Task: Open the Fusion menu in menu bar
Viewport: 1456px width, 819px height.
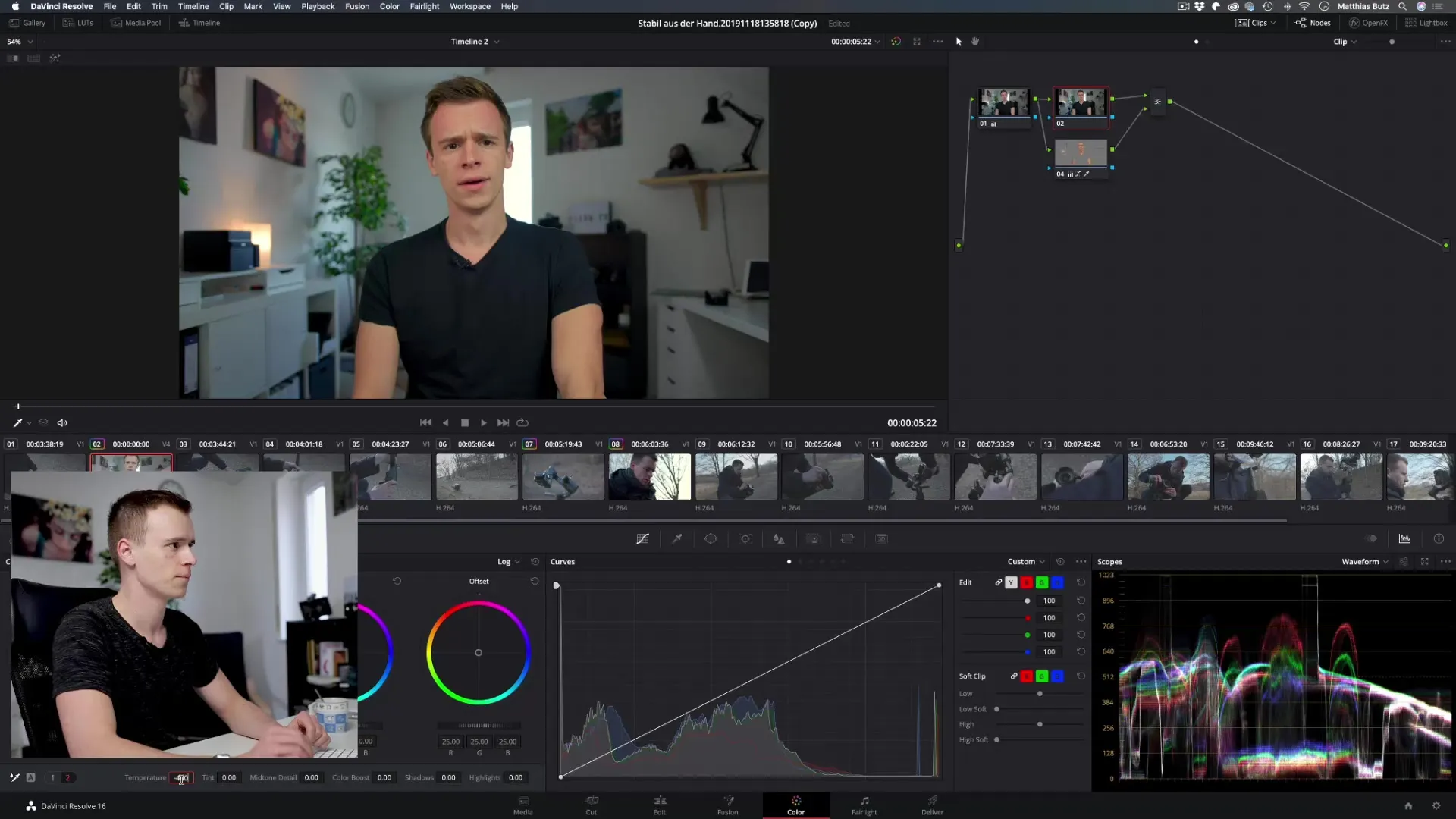Action: pyautogui.click(x=356, y=6)
